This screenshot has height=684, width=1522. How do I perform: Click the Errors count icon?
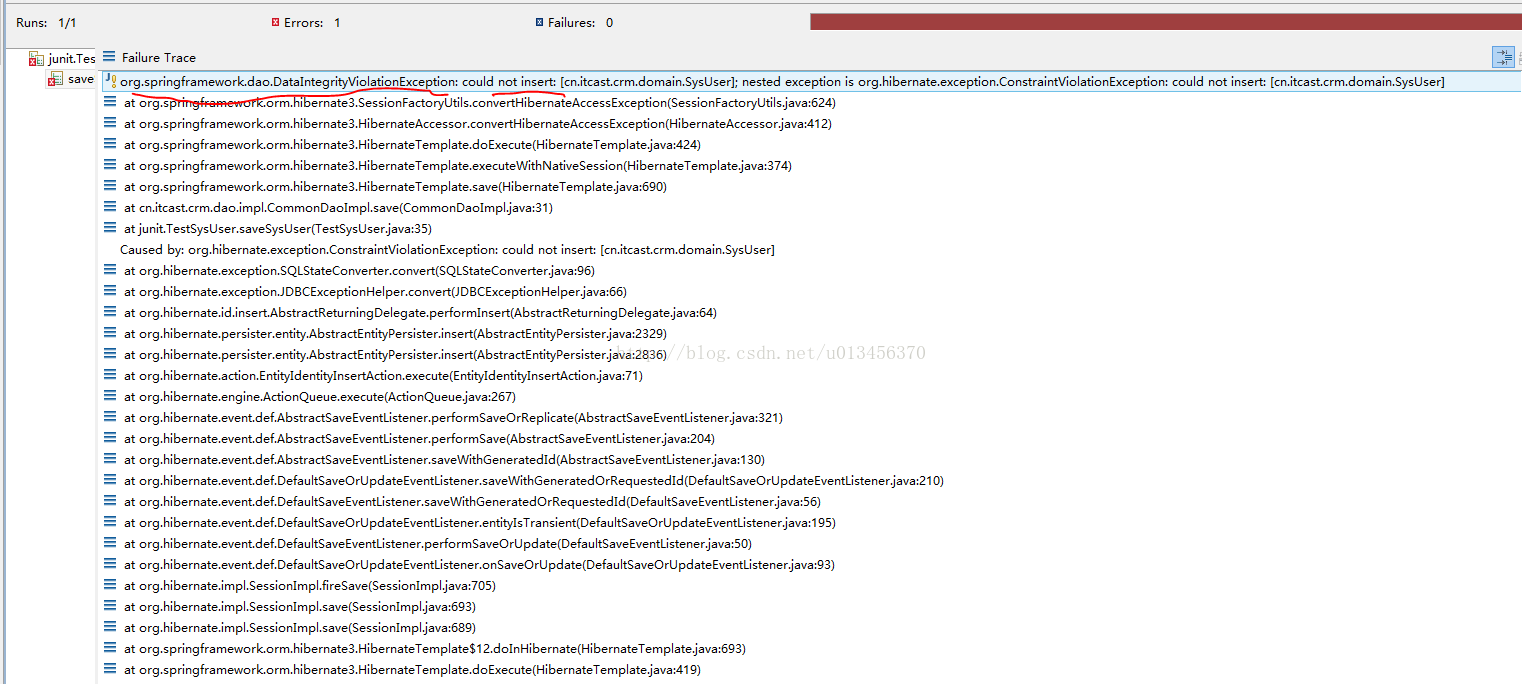point(275,22)
